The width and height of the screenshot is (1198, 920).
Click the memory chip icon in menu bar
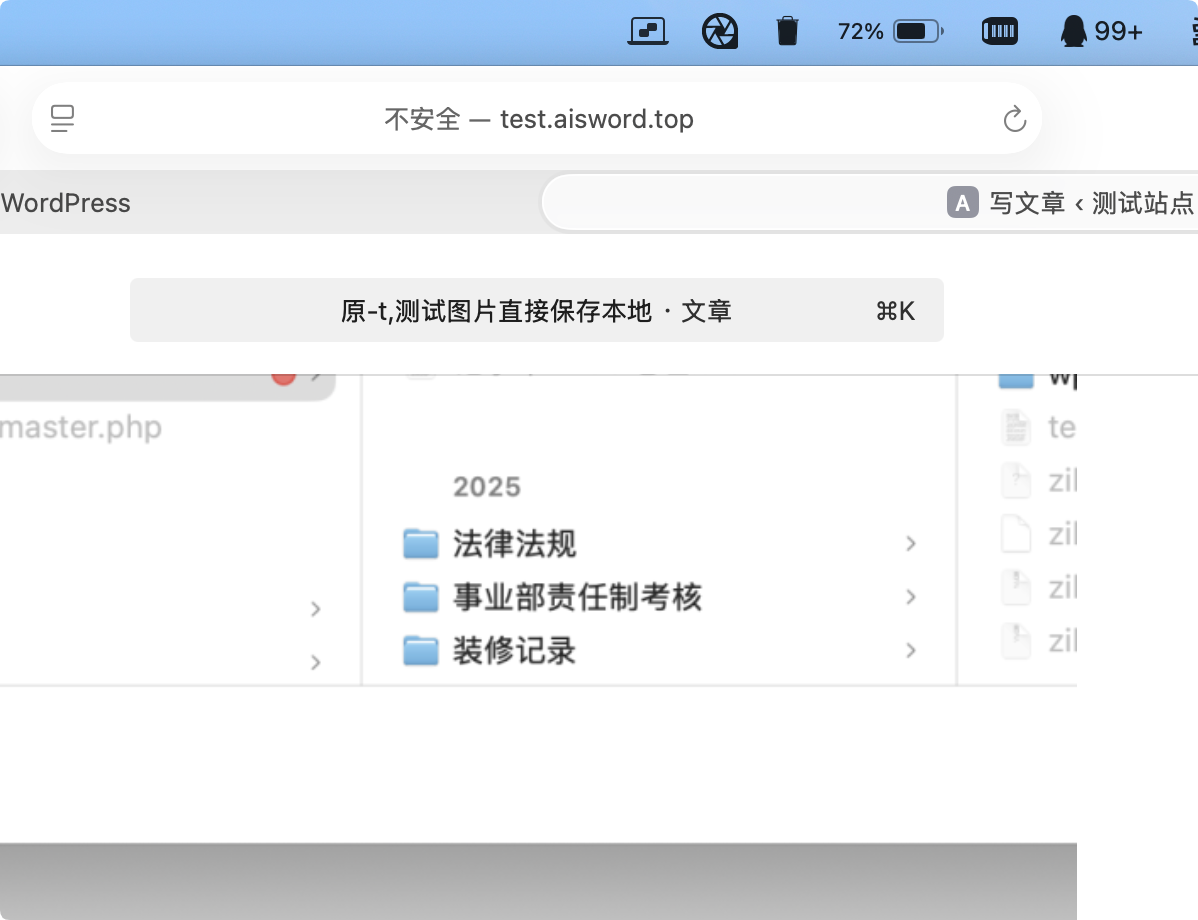pos(1000,32)
